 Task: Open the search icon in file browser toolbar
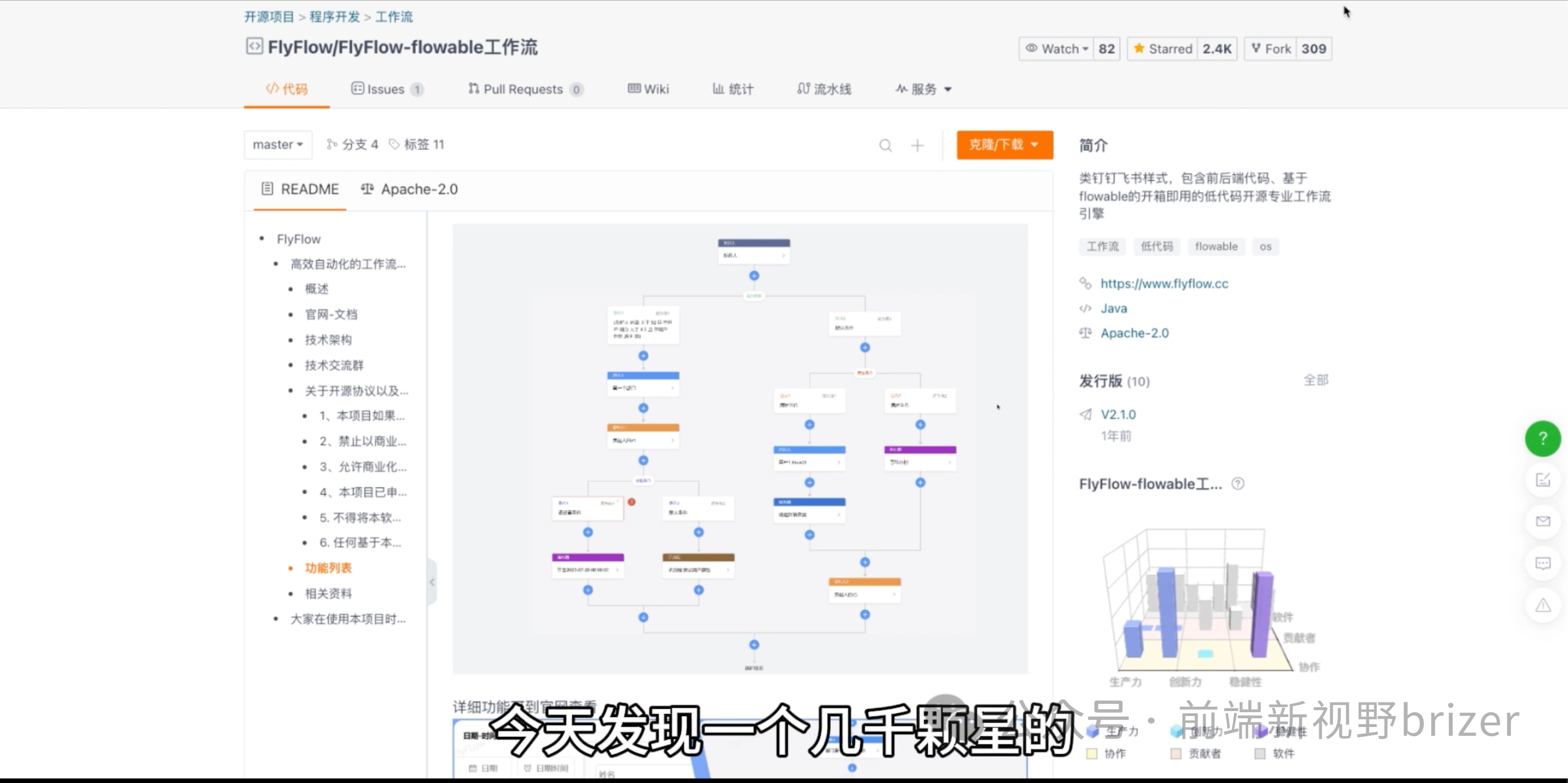pos(886,145)
